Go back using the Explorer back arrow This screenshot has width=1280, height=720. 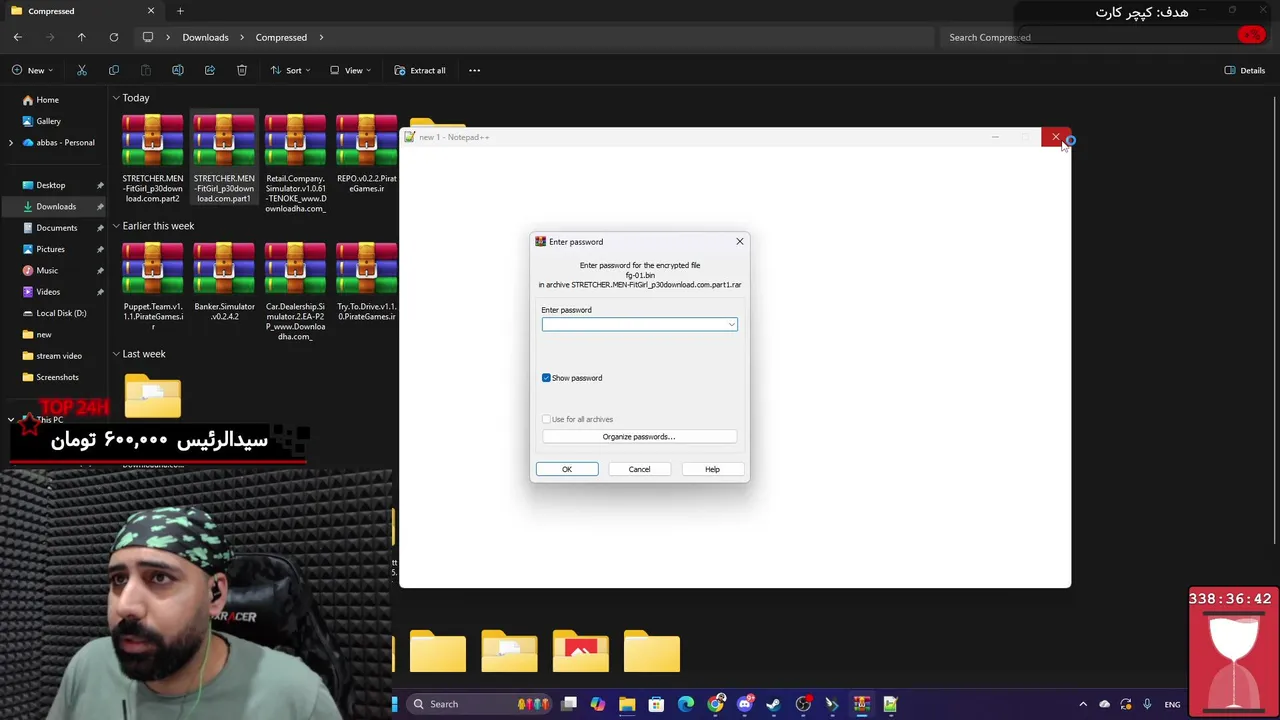point(18,37)
